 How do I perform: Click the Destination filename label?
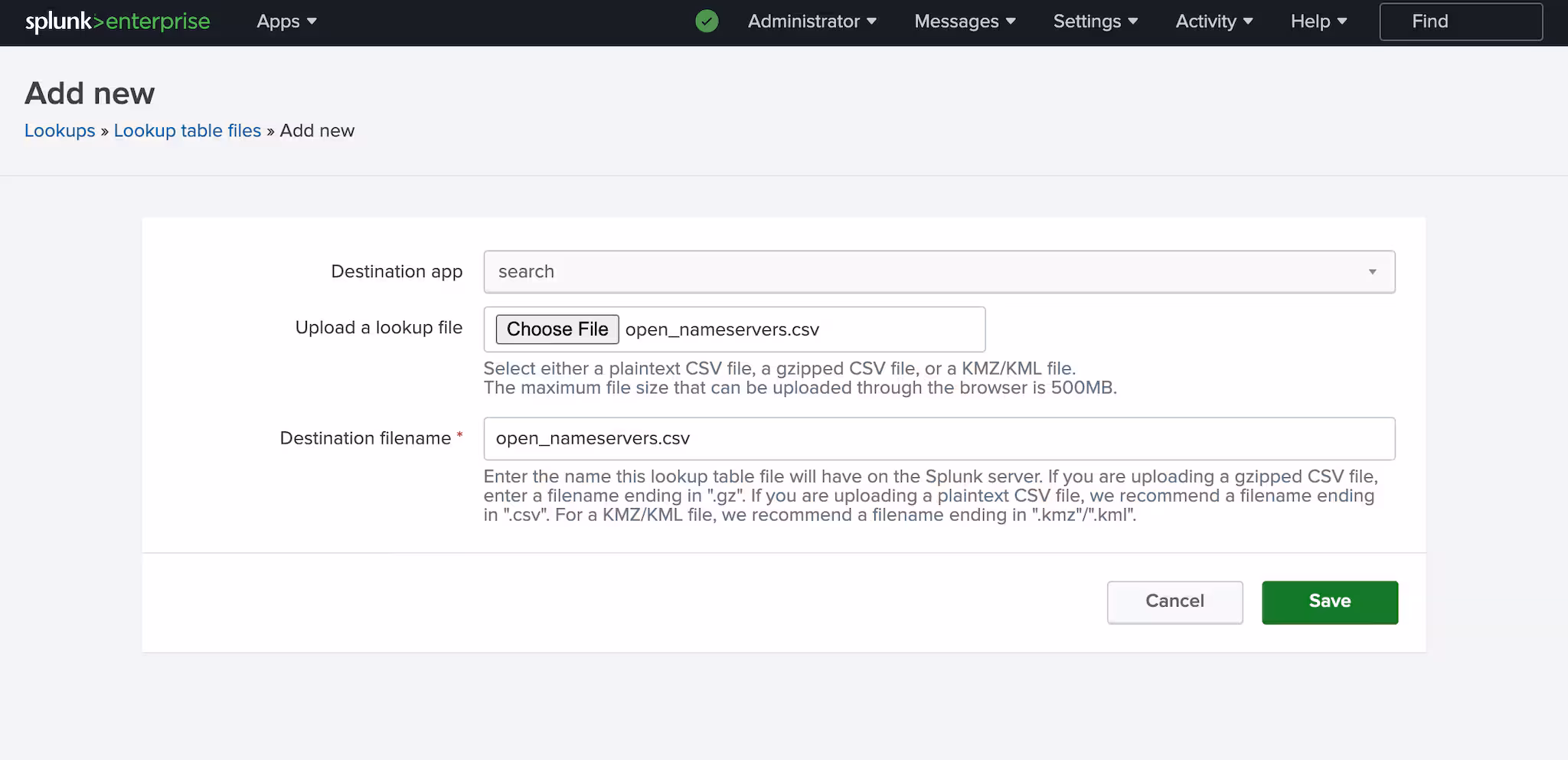[x=365, y=438]
